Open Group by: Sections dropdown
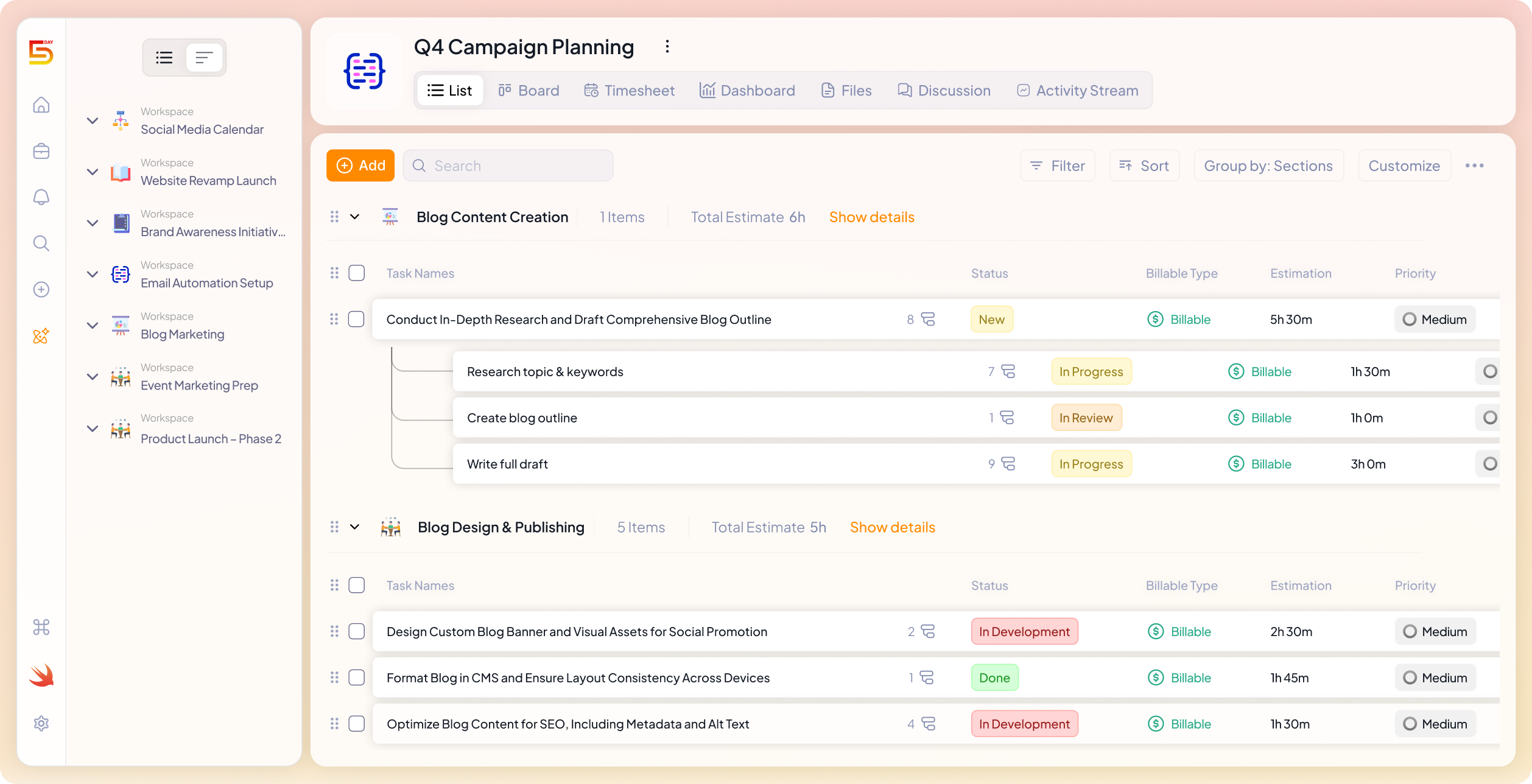This screenshot has height=784, width=1532. click(x=1268, y=166)
